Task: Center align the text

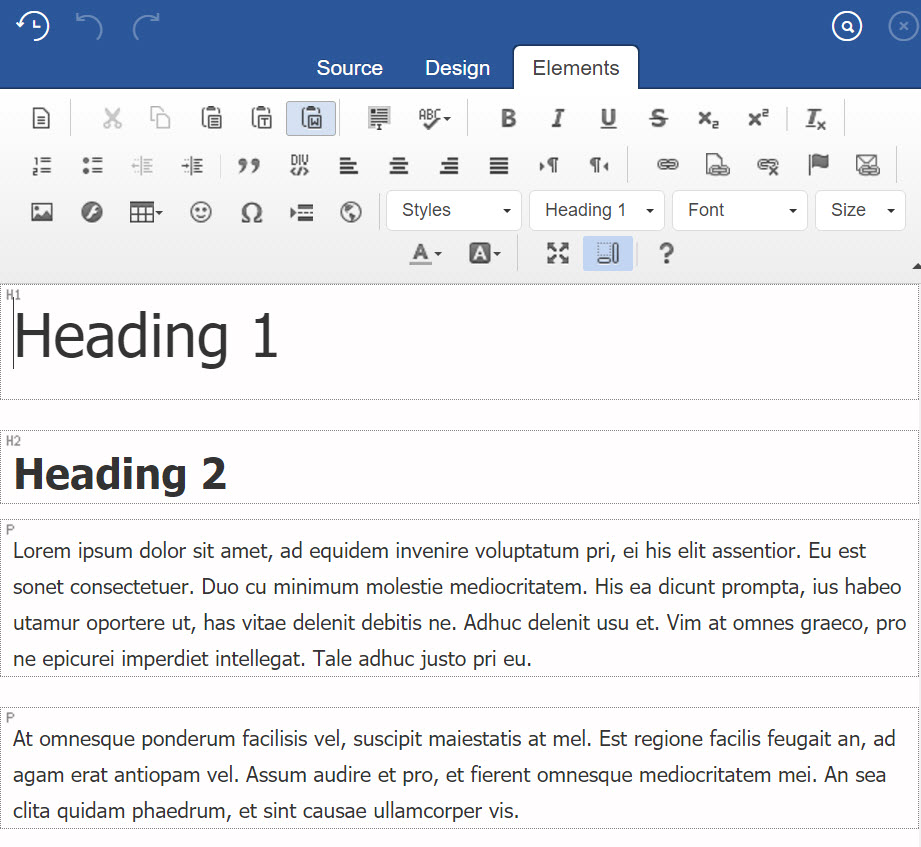Action: (399, 166)
